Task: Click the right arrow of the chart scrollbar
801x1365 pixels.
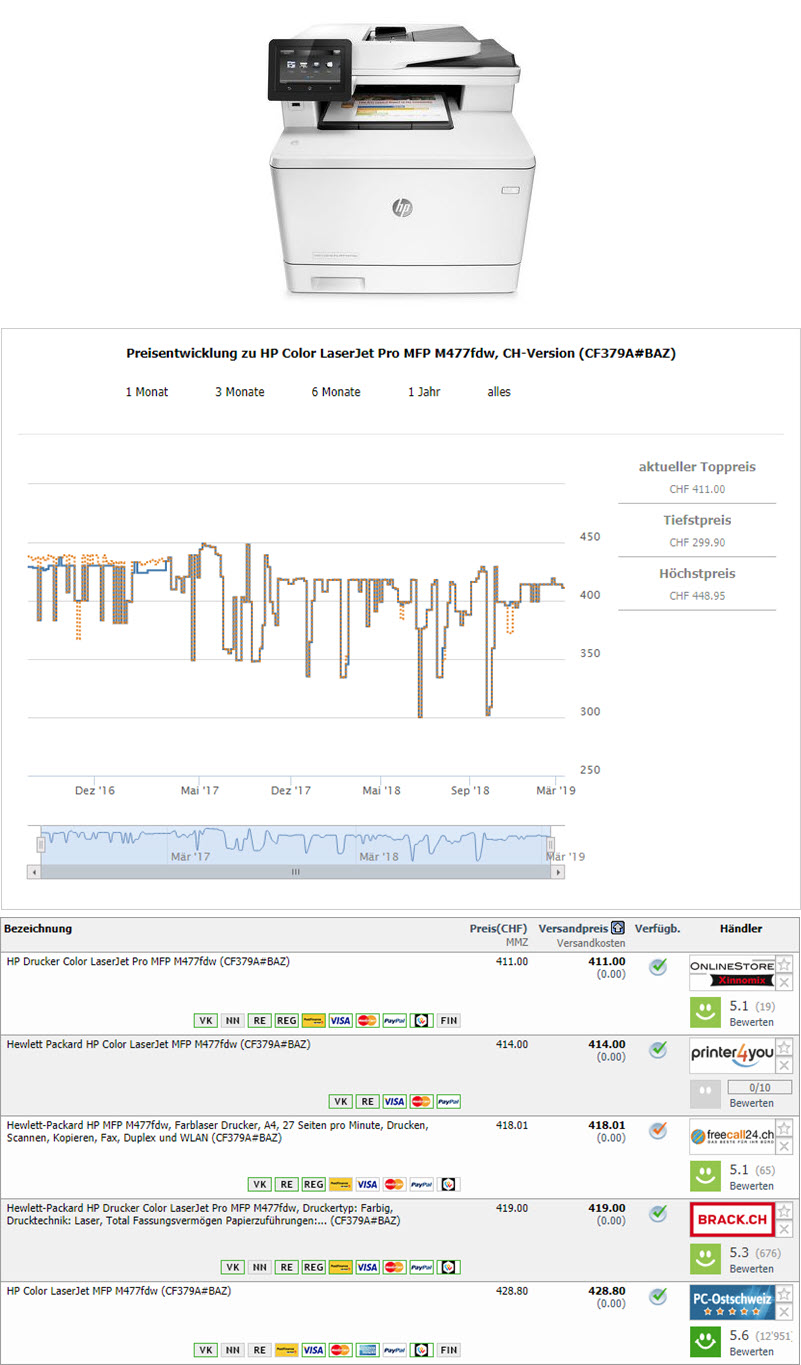Action: click(x=557, y=872)
